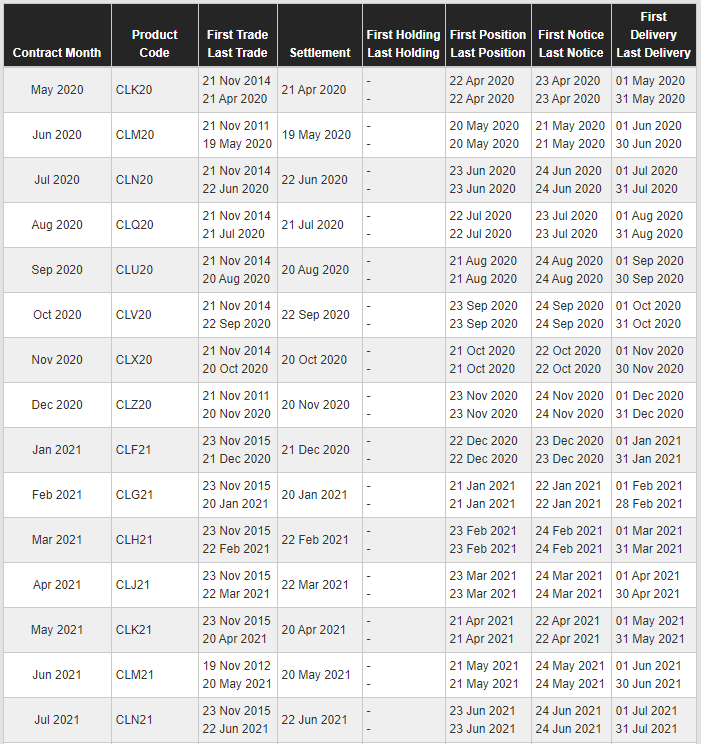703x744 pixels.
Task: Select product code CLM20
Action: [135, 135]
